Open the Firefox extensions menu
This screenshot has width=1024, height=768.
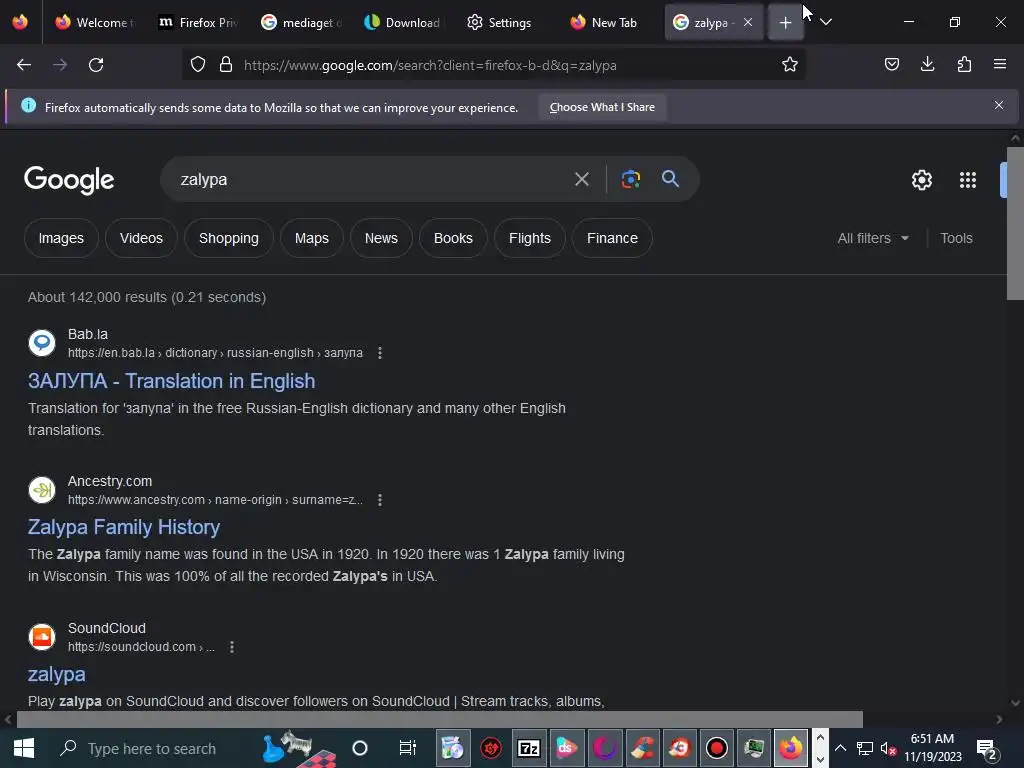pos(964,65)
